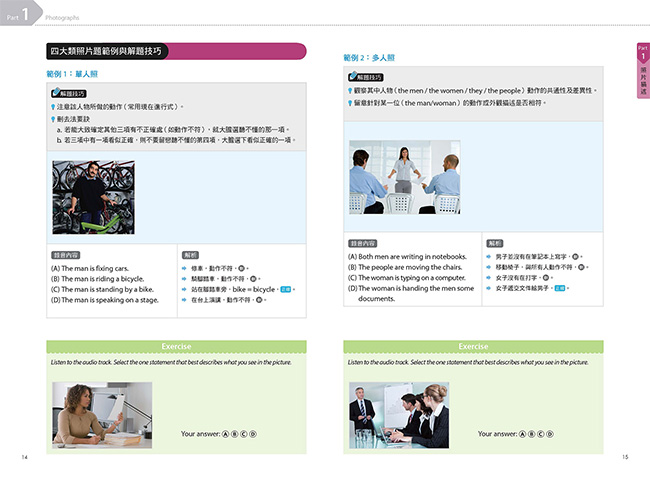Viewport: 650px width, 480px height.
Task: Select answer D in the right Exercise
Action: tap(550, 434)
